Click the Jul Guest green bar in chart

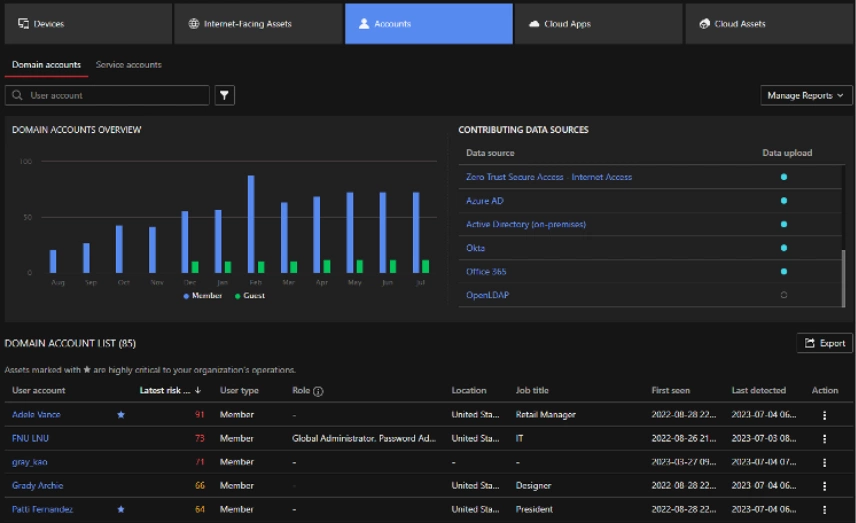(425, 266)
